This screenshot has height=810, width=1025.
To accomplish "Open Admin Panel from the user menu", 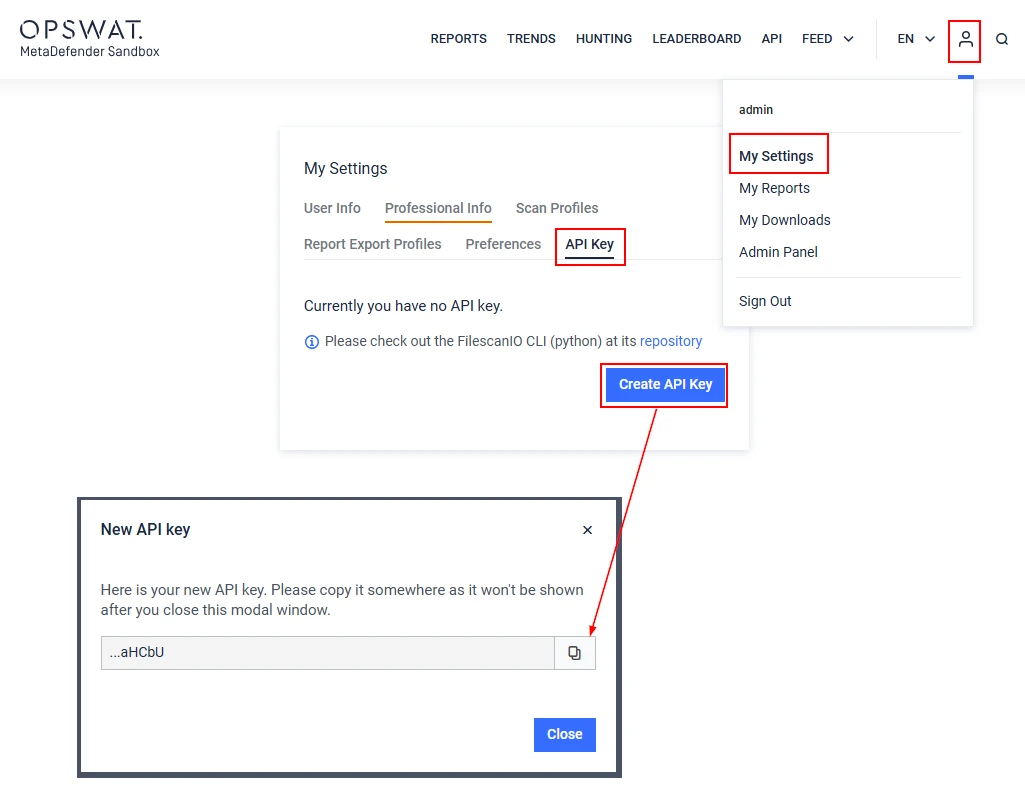I will pos(778,252).
